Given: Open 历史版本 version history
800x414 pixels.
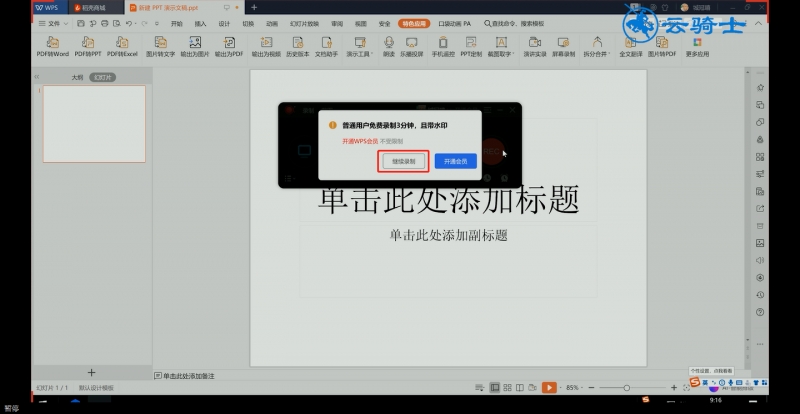Looking at the screenshot, I should click(x=297, y=46).
